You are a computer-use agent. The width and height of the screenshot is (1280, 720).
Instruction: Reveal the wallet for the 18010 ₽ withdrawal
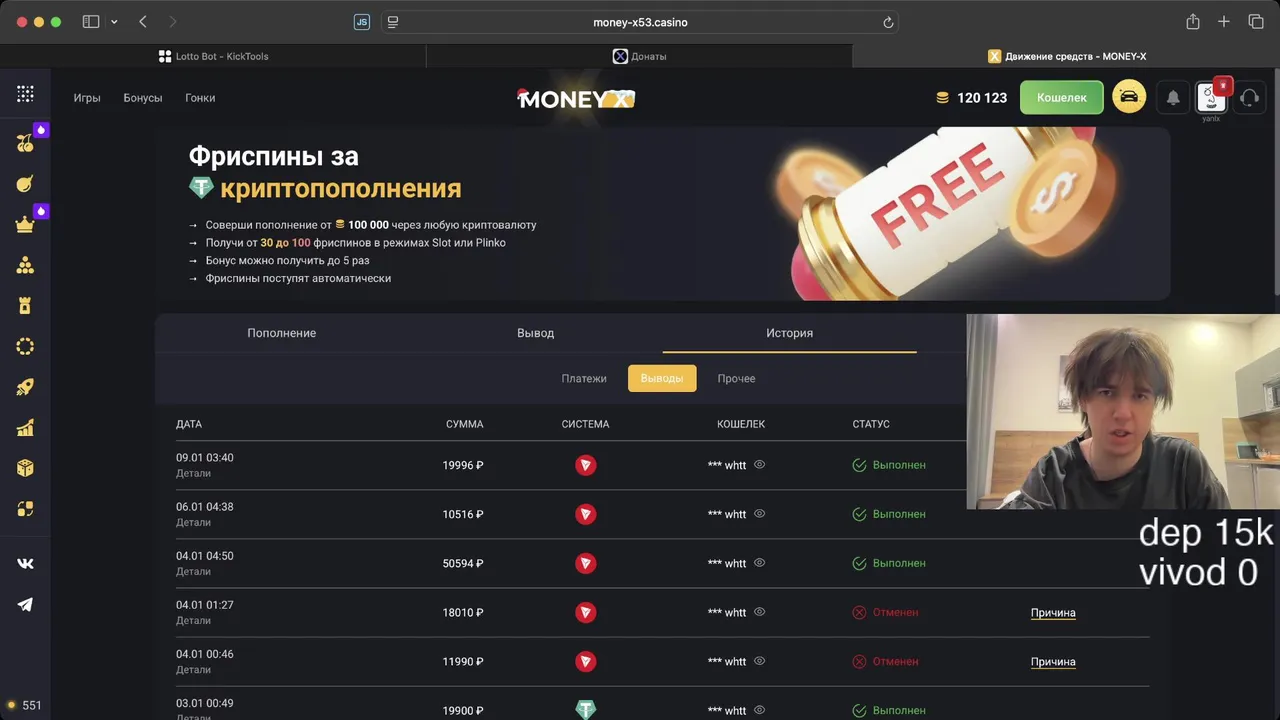(x=759, y=612)
